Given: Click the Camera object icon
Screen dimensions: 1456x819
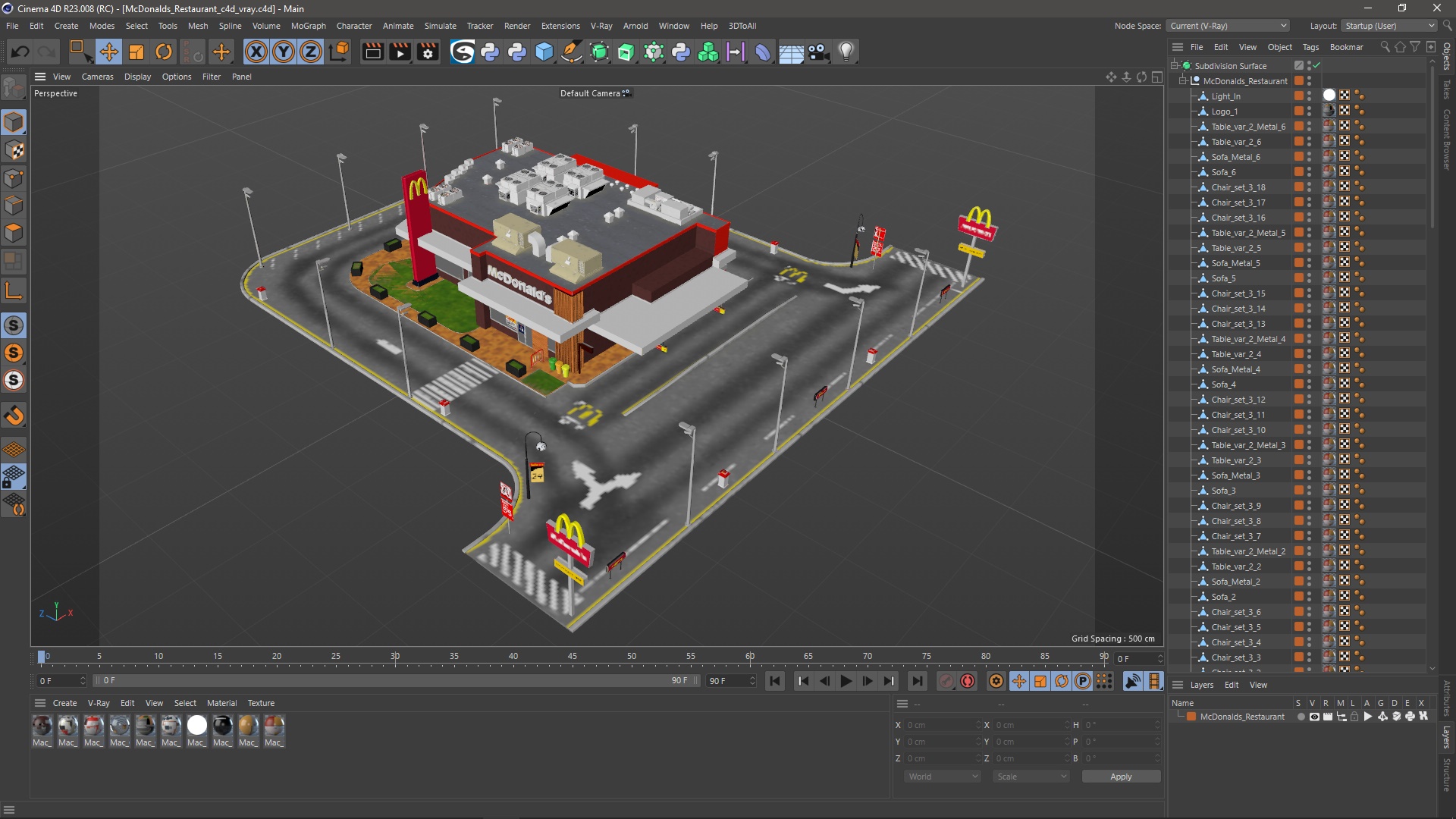Looking at the screenshot, I should (x=819, y=52).
